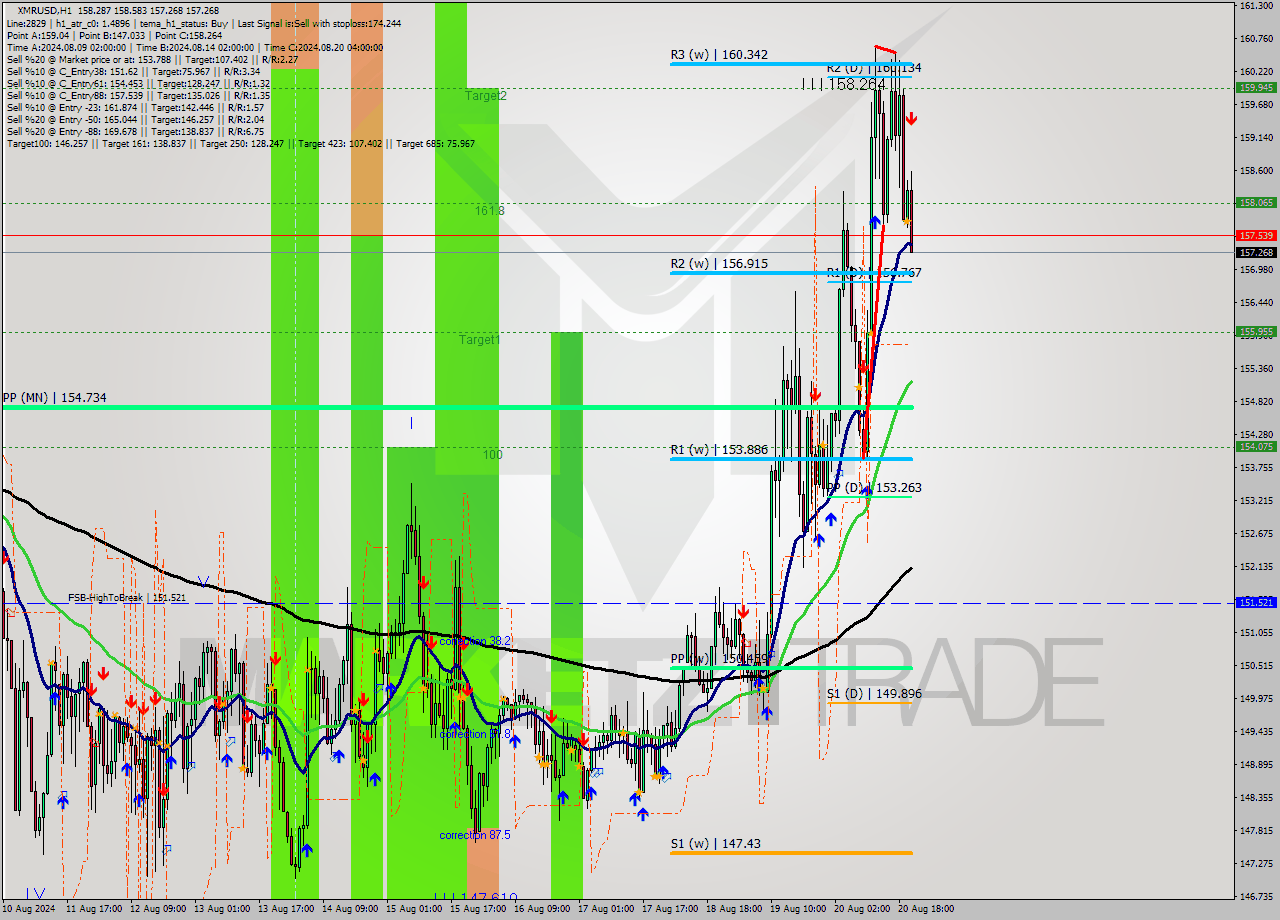Image resolution: width=1280 pixels, height=920 pixels.
Task: Click the '11 Aug 17:00' time axis label
Action: (x=94, y=909)
